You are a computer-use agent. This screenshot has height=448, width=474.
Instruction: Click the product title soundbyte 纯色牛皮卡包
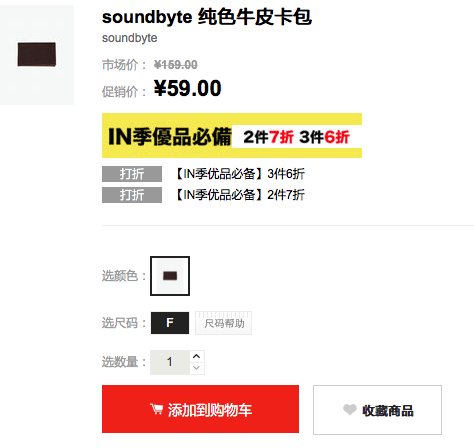coord(207,17)
